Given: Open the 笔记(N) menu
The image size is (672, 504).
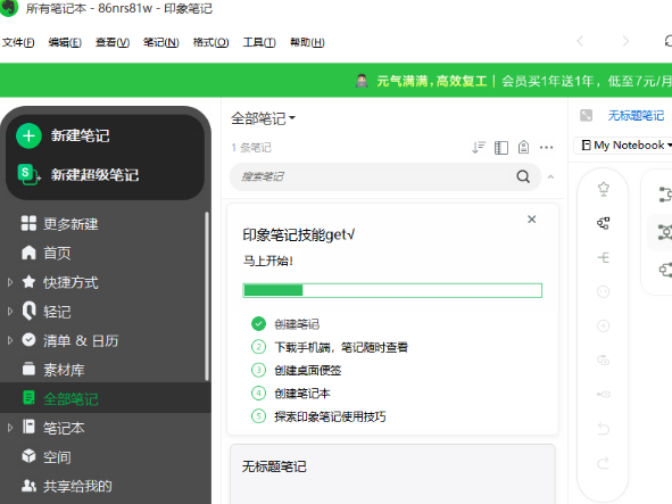Looking at the screenshot, I should 161,42.
